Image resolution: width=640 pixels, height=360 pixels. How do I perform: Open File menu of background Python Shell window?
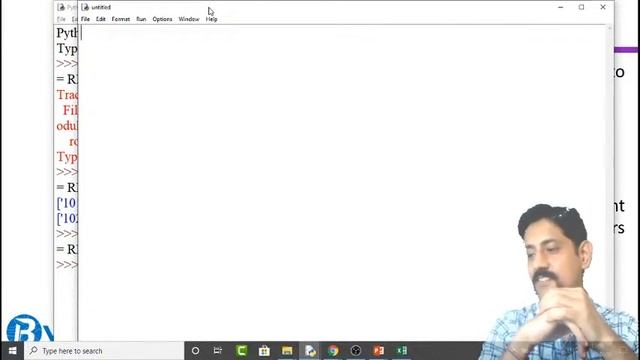pyautogui.click(x=61, y=19)
